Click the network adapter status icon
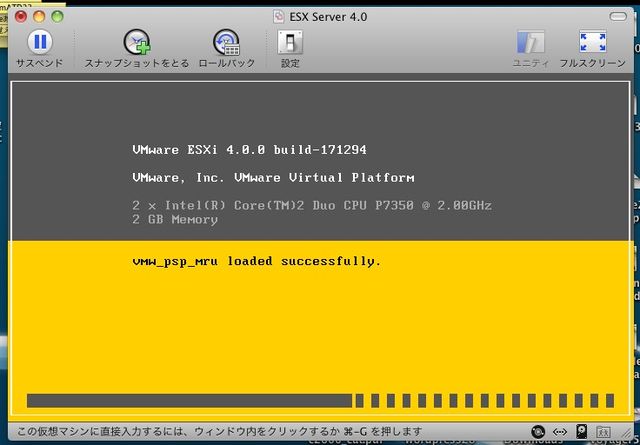Image resolution: width=640 pixels, height=445 pixels. coord(560,432)
